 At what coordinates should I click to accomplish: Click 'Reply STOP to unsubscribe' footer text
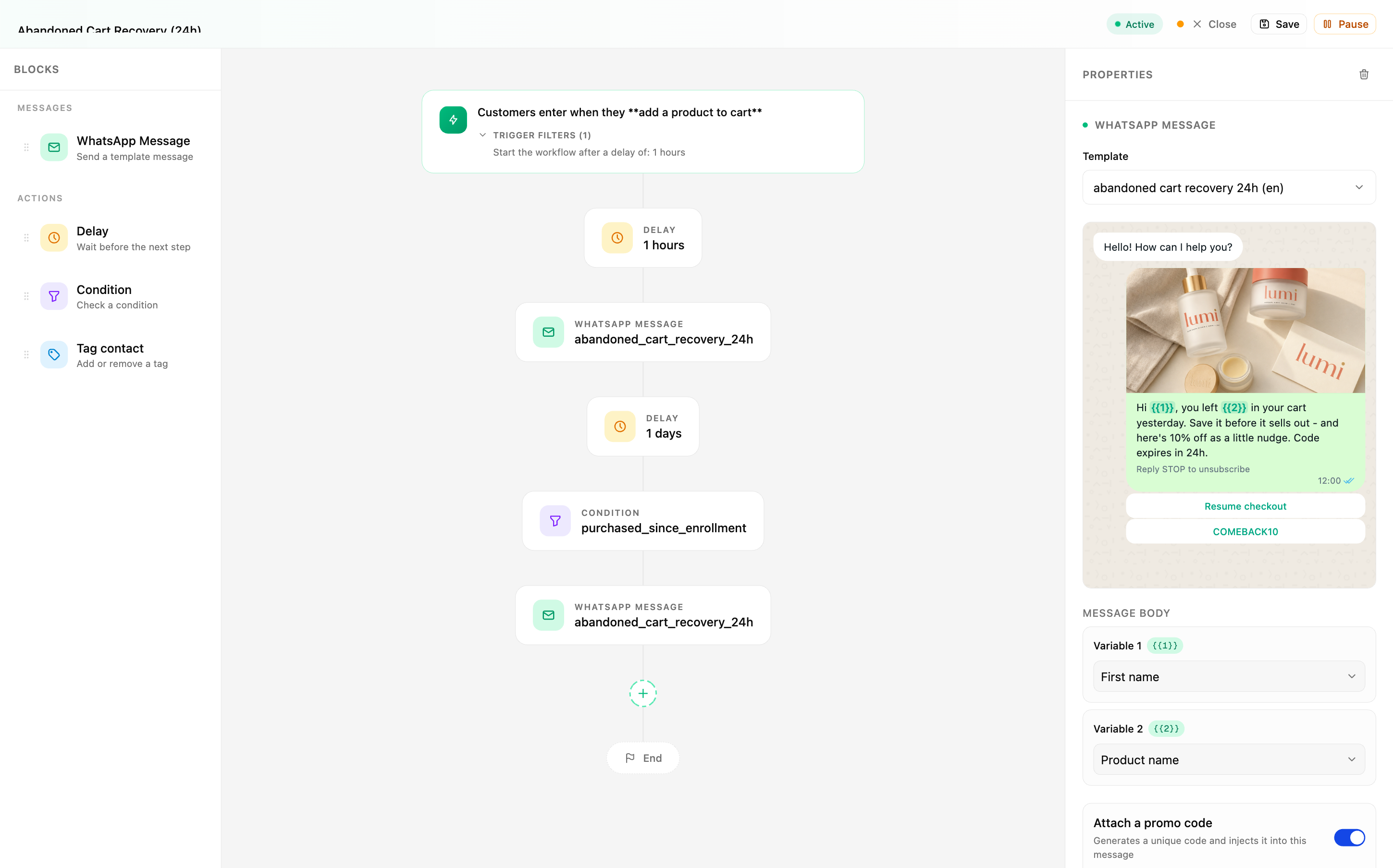point(1193,469)
